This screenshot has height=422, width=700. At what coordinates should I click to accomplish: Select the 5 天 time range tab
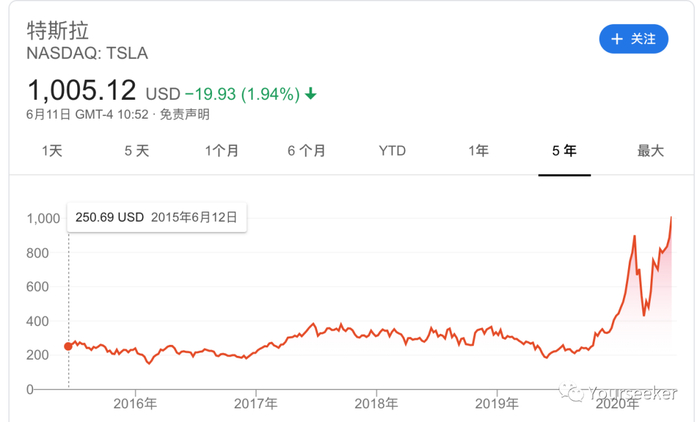coord(137,151)
